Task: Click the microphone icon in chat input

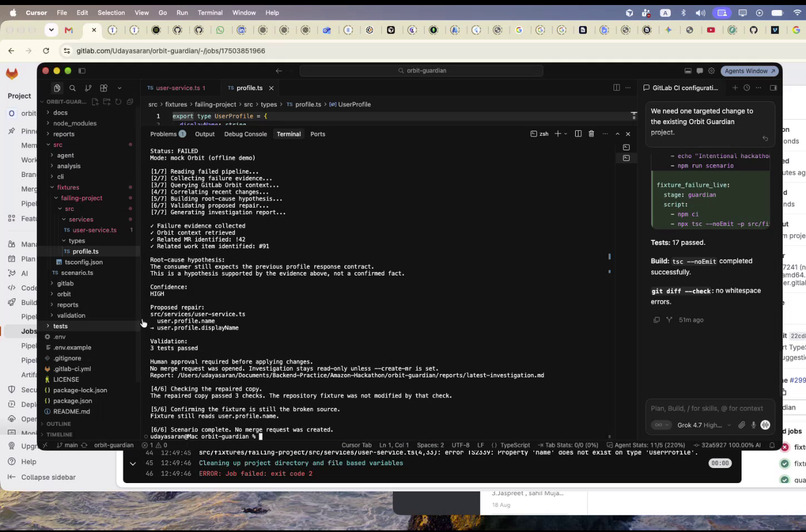Action: 753,425
